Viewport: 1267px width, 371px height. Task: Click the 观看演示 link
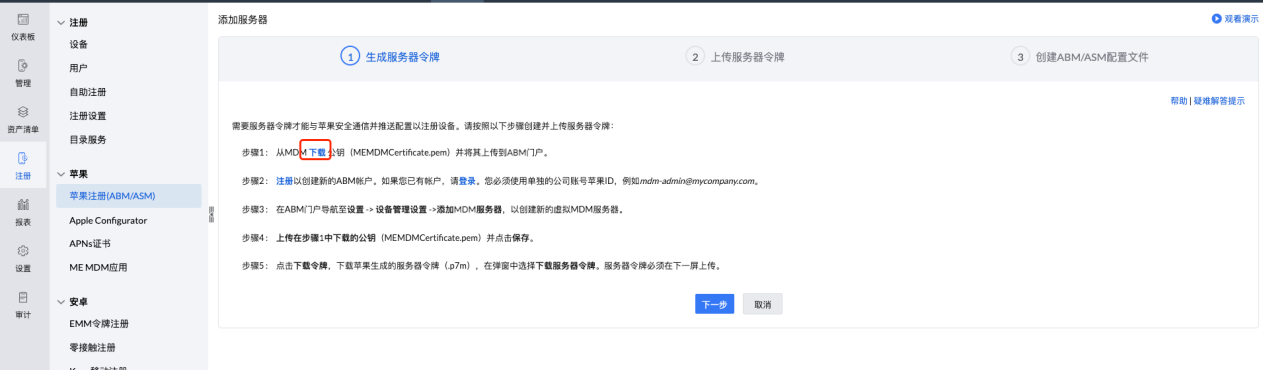click(x=1242, y=19)
